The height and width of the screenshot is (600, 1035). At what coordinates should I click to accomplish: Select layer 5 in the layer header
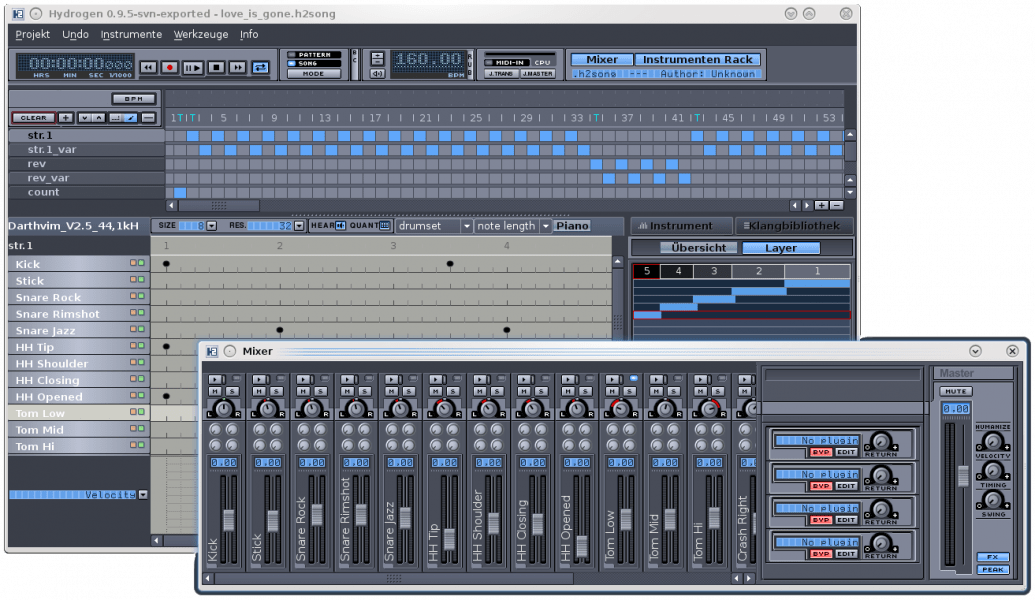click(x=646, y=271)
